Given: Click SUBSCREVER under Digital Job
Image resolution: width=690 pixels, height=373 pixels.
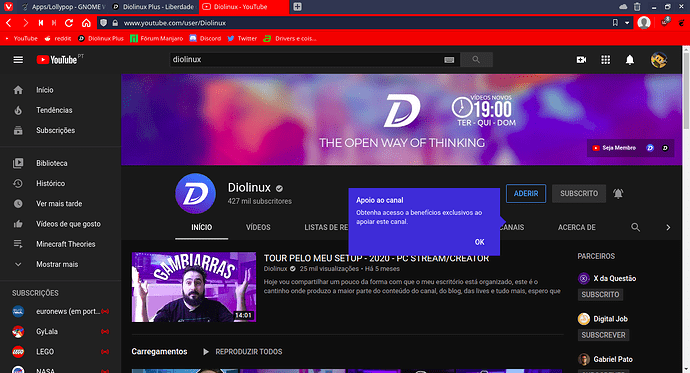Looking at the screenshot, I should click(x=603, y=335).
